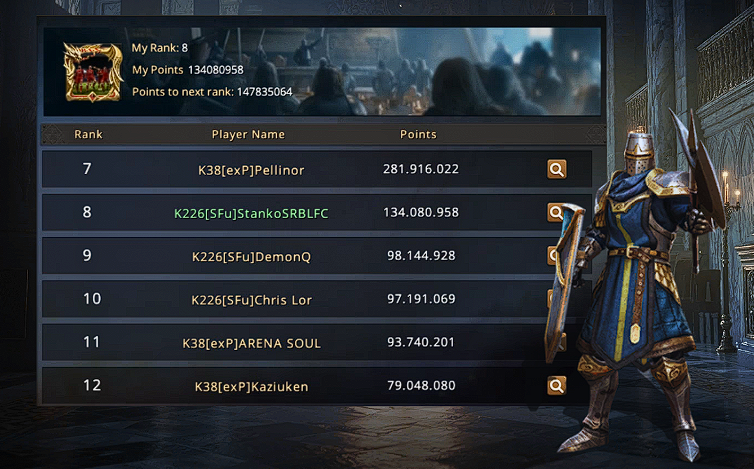The height and width of the screenshot is (469, 754).
Task: View K38[exP]Kaziuken details via magnifier icon
Action: point(556,385)
